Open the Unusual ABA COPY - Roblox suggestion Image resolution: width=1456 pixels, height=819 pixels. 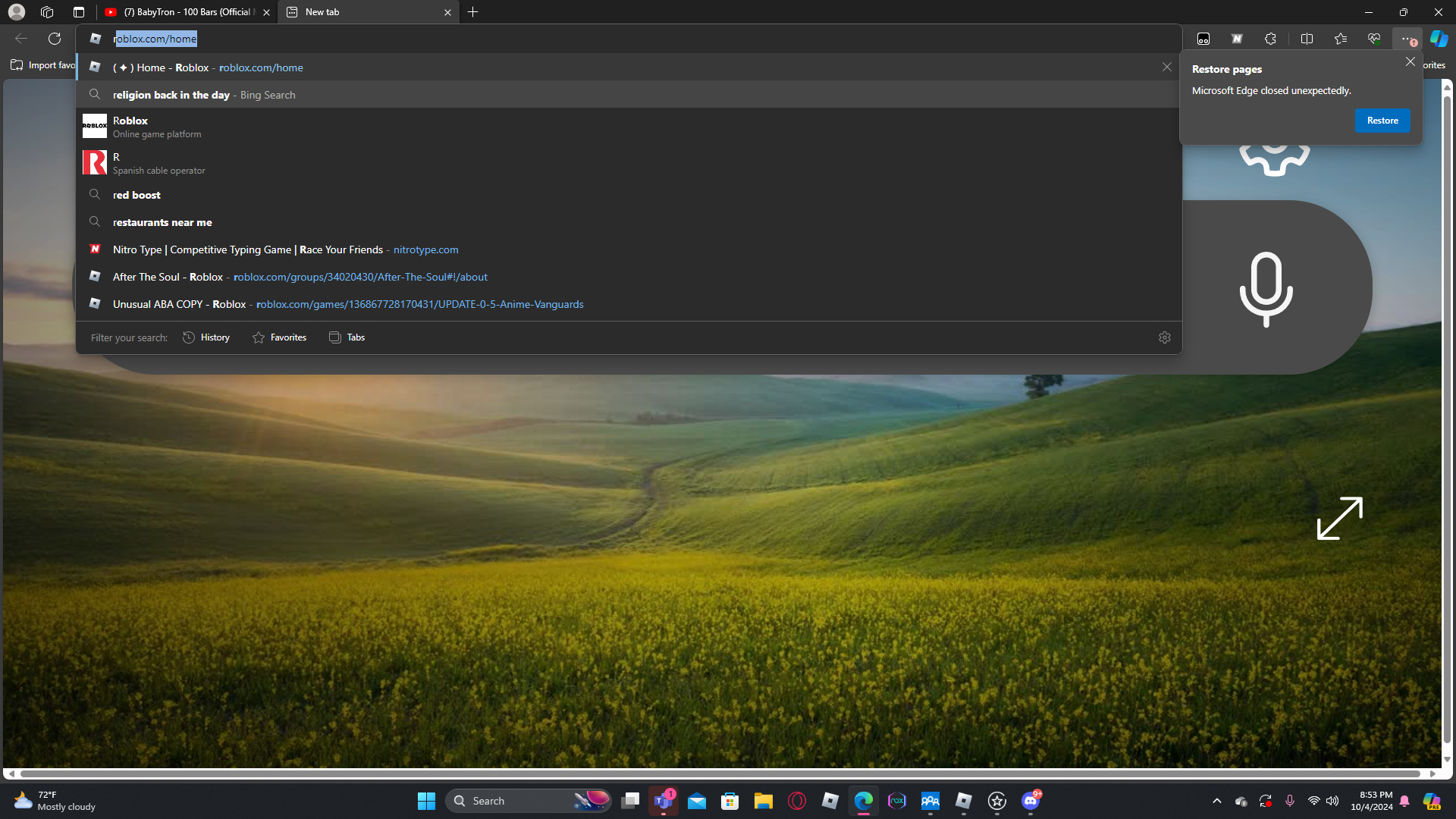[629, 304]
